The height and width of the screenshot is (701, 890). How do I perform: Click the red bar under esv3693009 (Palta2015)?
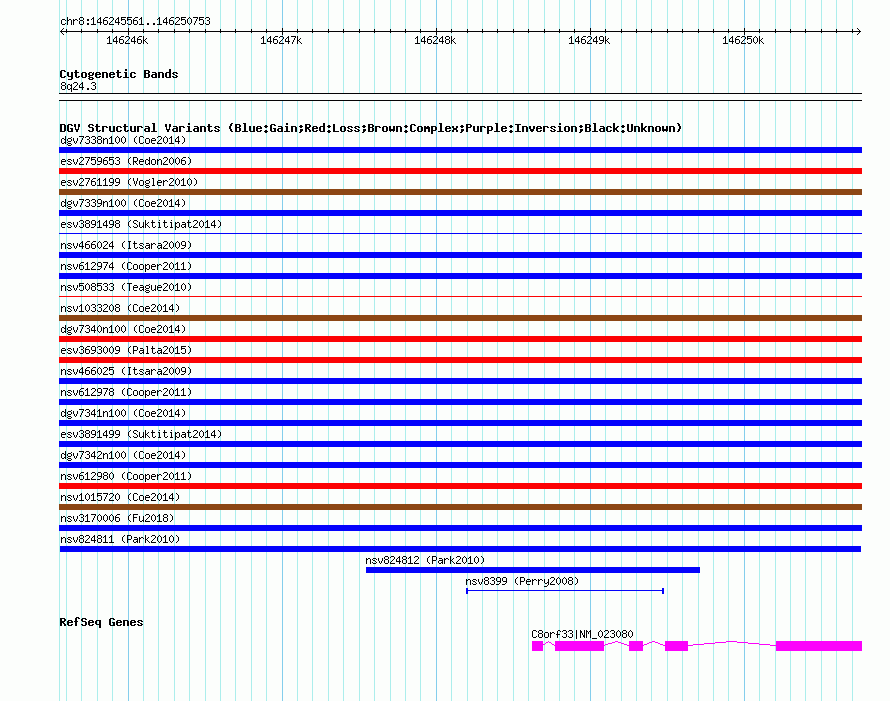coord(460,360)
